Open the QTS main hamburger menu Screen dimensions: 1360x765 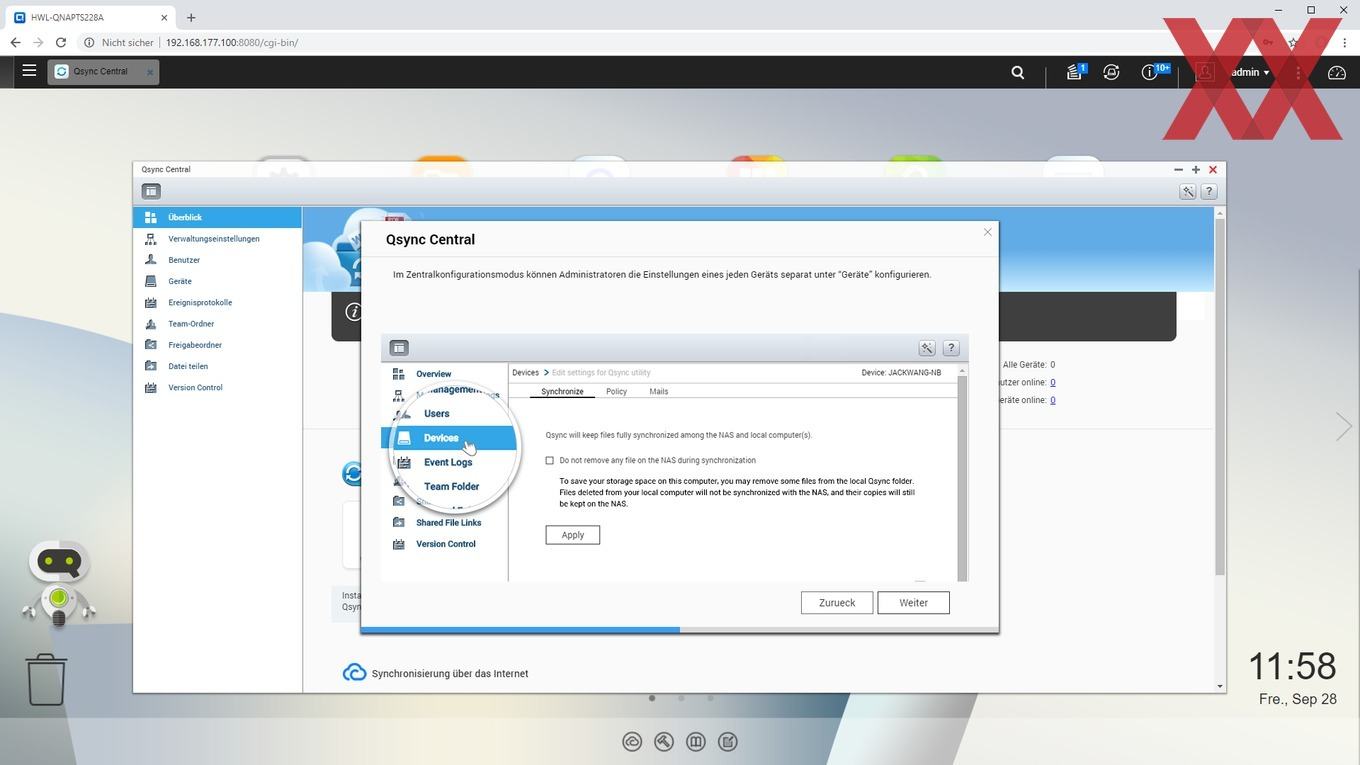[x=29, y=71]
